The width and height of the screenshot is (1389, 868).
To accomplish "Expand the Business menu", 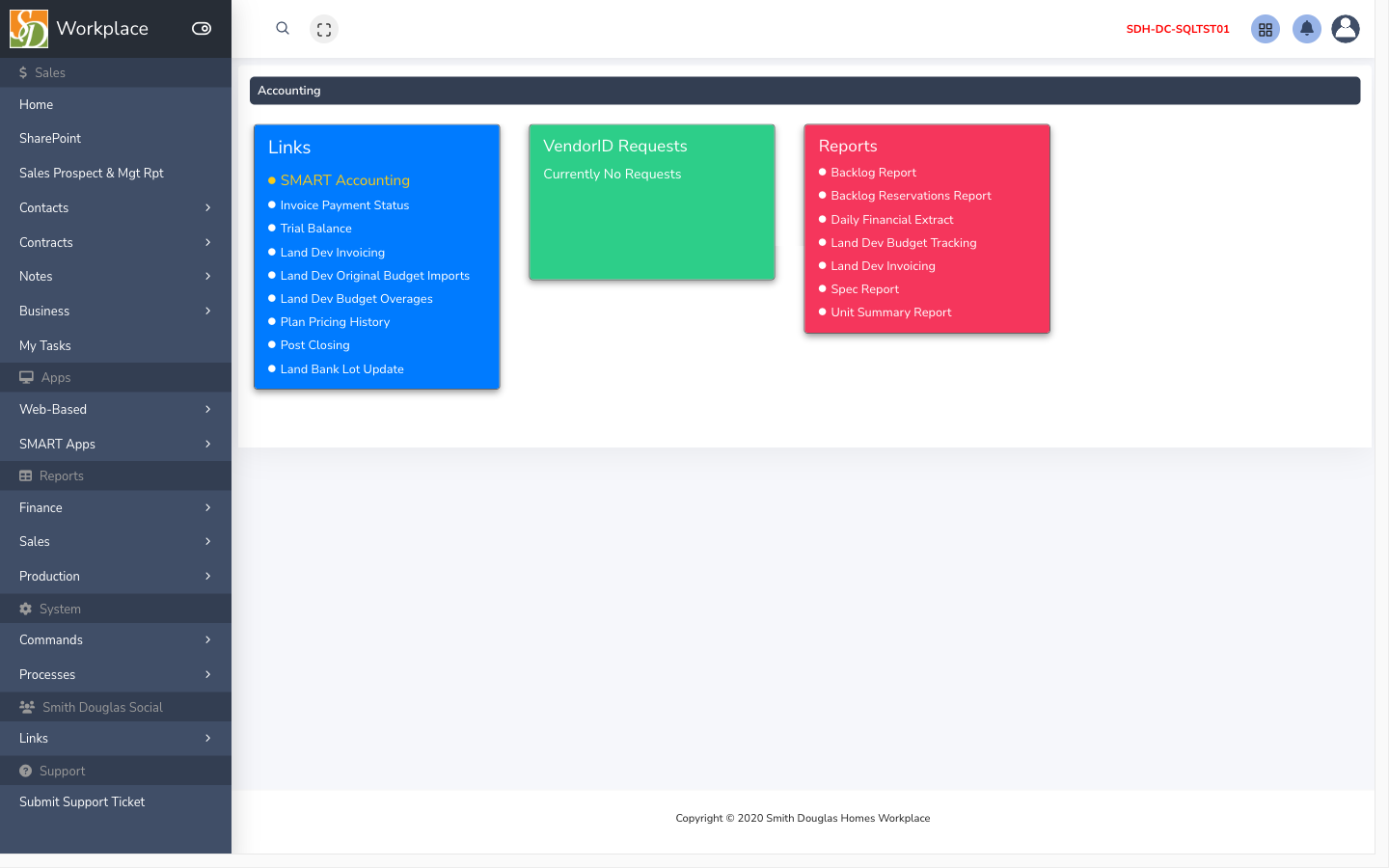I will click(x=116, y=312).
